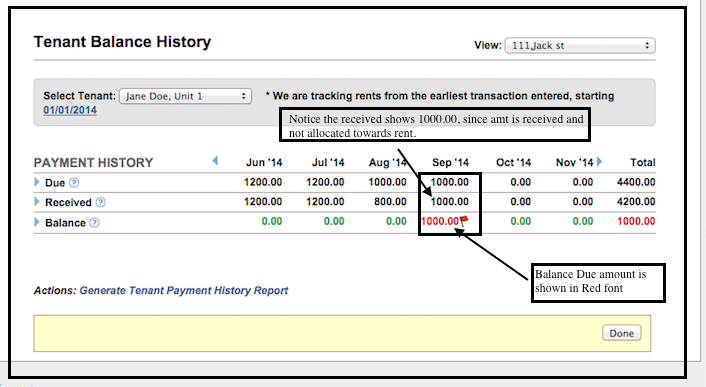Screen dimensions: 706x387
Task: Select the Oct '14 column header
Action: click(513, 162)
